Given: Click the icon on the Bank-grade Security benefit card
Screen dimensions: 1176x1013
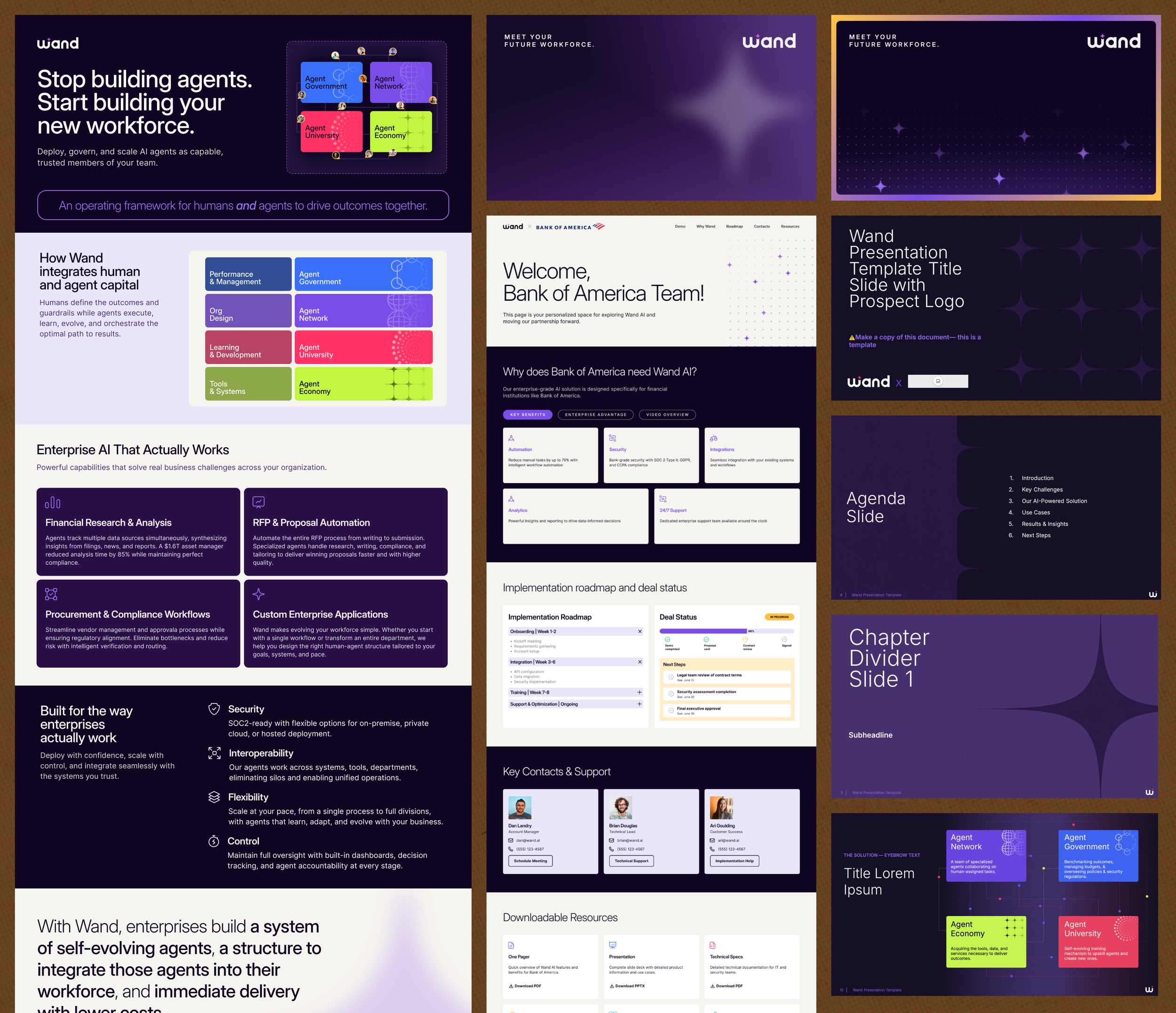Looking at the screenshot, I should [x=612, y=438].
